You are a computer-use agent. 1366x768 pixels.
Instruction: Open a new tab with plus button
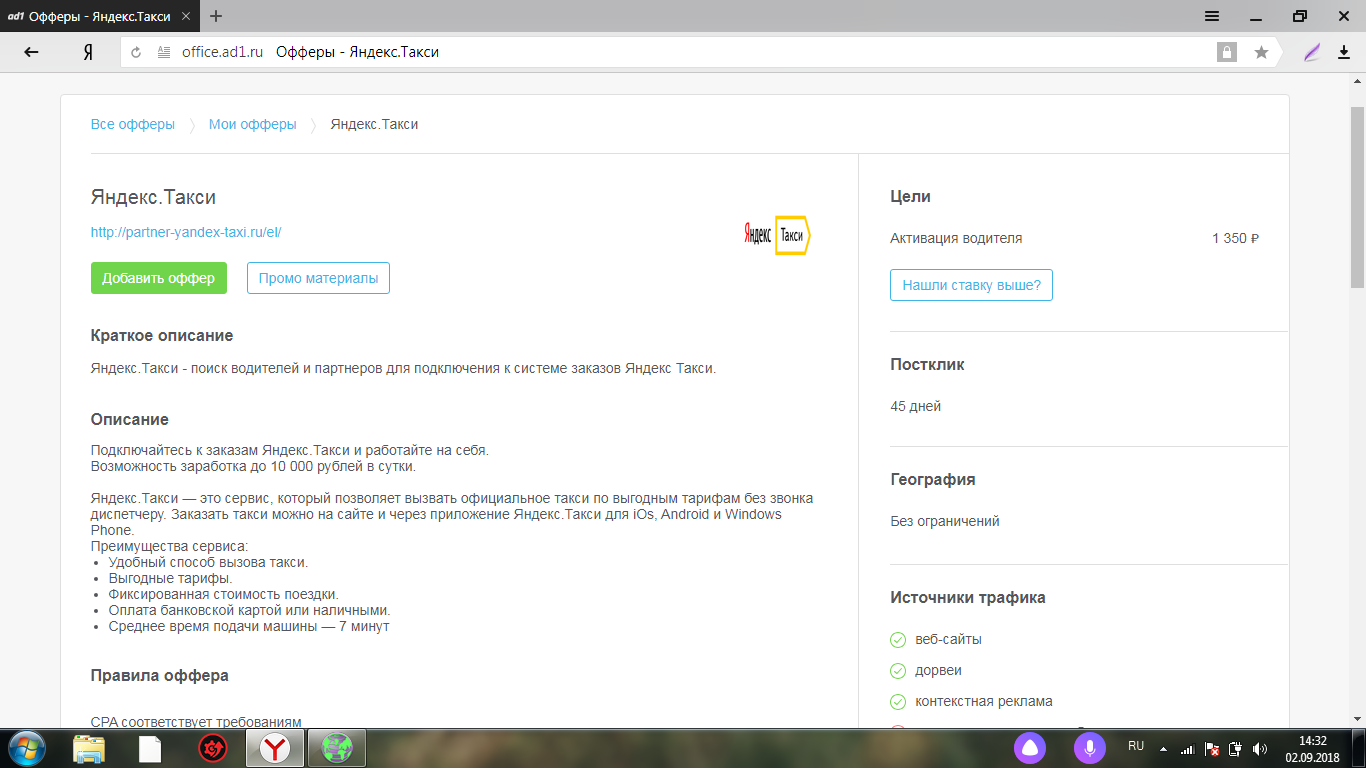pos(216,16)
